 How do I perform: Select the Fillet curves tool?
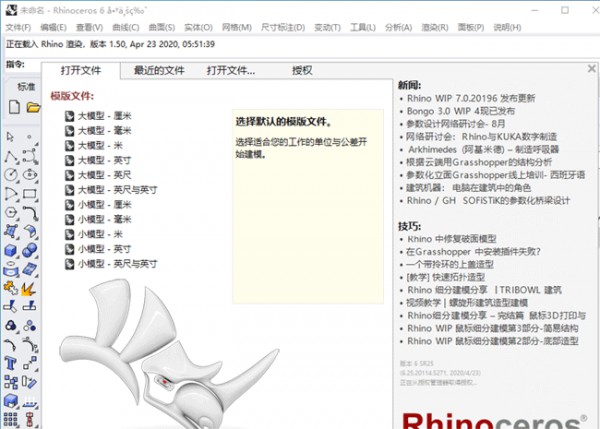tap(30, 212)
